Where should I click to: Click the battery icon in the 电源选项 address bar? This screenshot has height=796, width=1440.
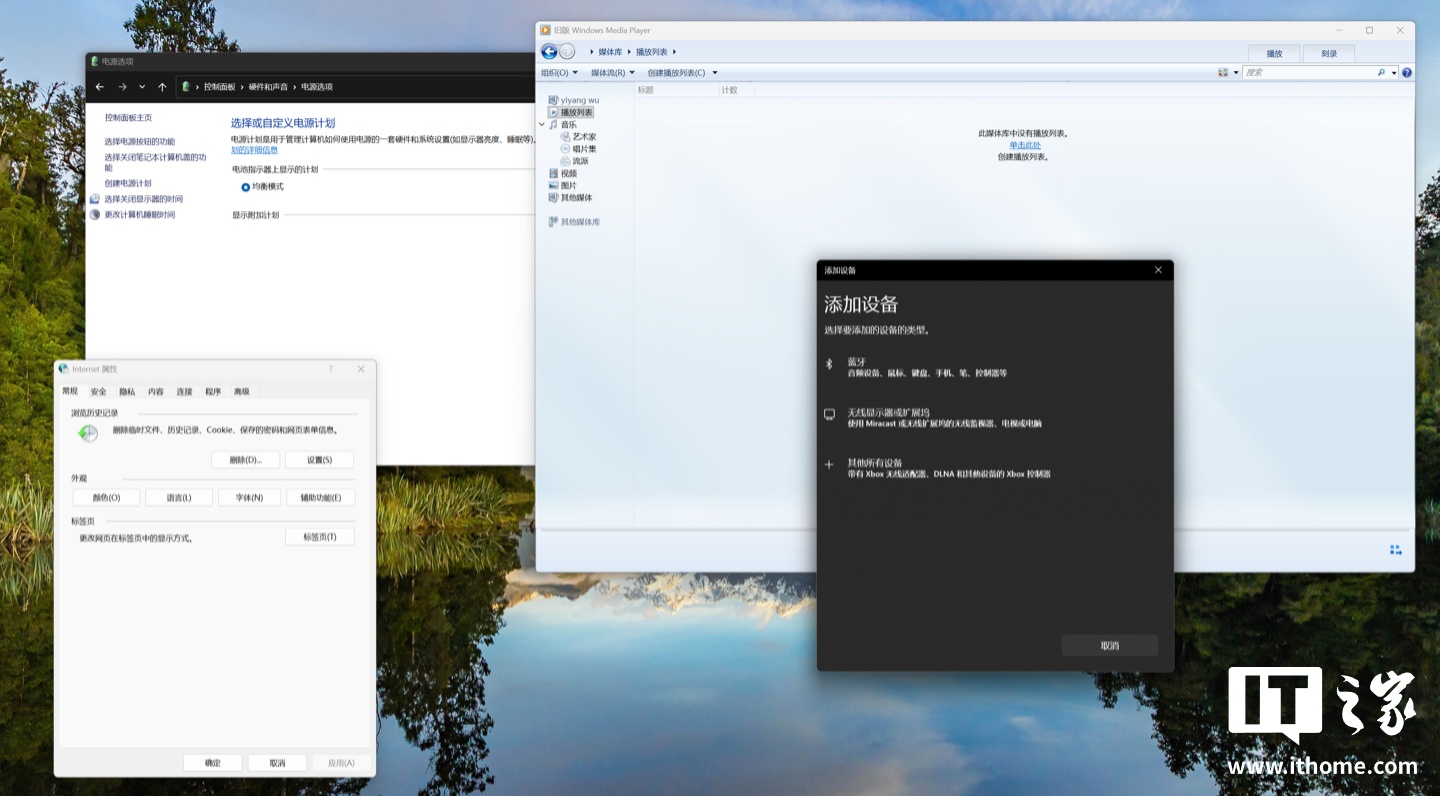coord(186,87)
